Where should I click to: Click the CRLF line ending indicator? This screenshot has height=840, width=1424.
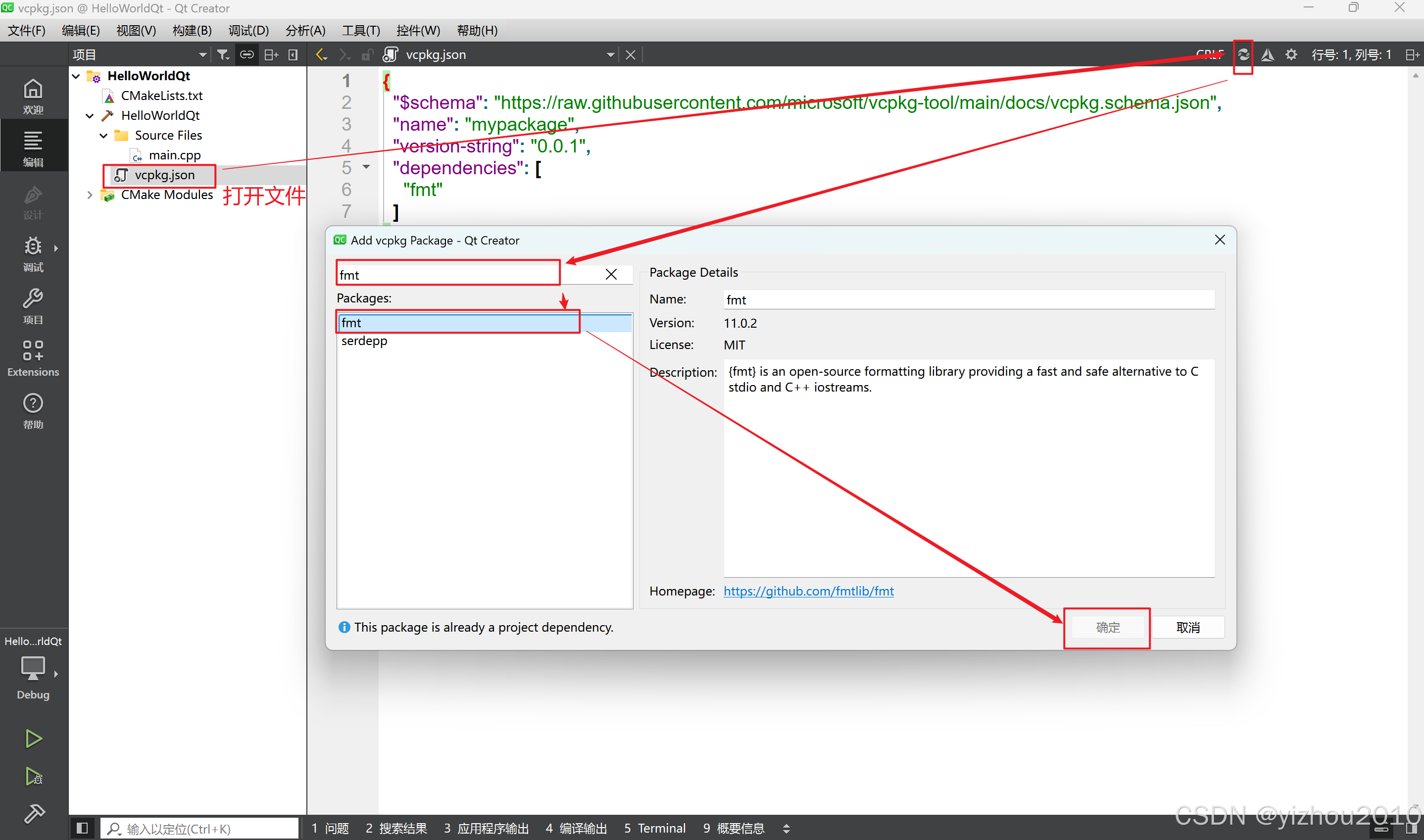pyautogui.click(x=1210, y=54)
